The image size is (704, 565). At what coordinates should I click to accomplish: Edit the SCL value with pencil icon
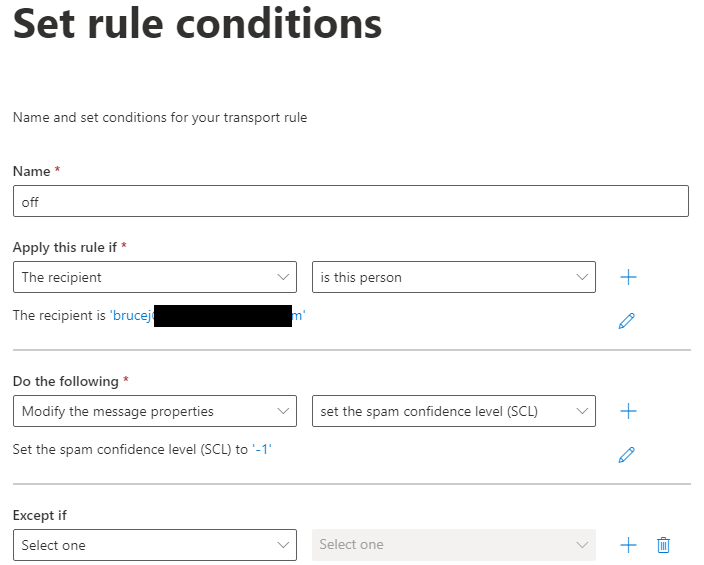626,455
